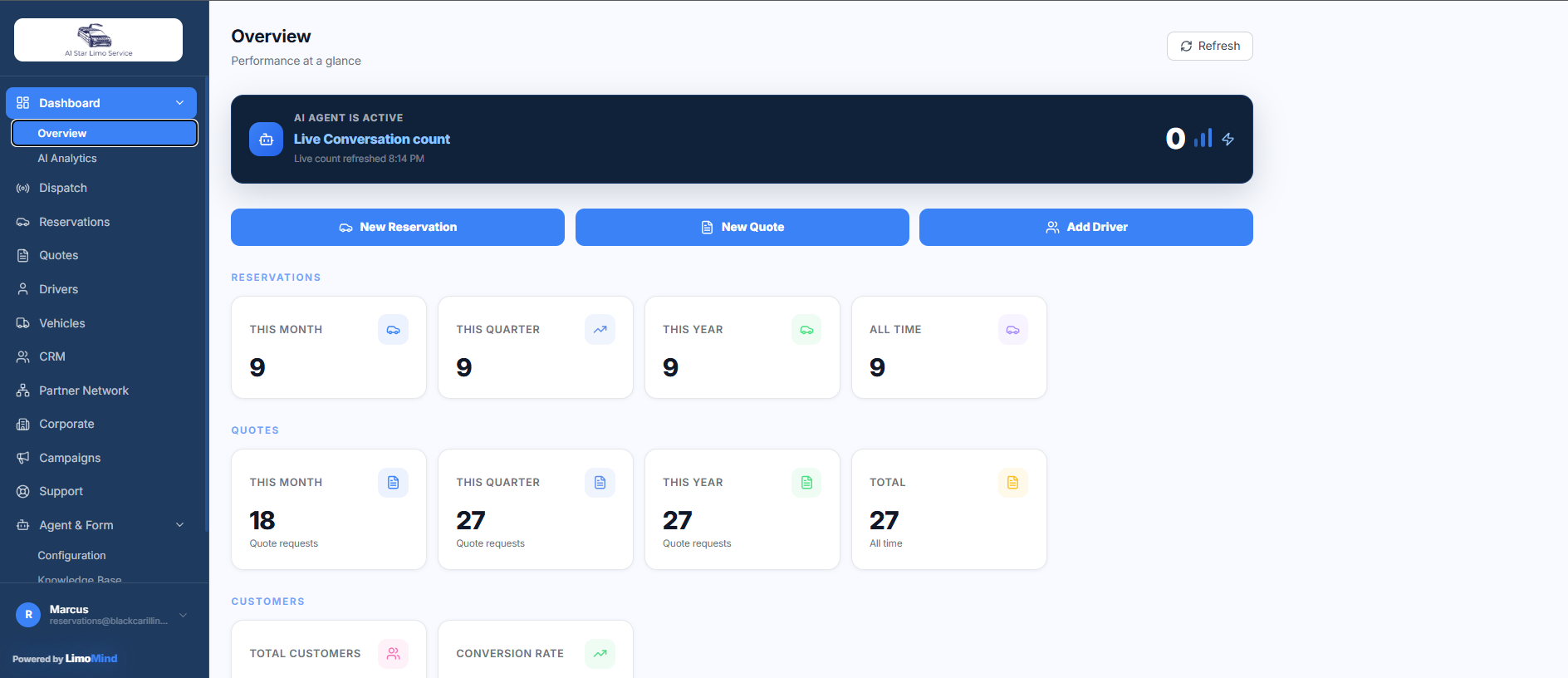Open the Quotes This Month card showing 18

click(x=329, y=509)
